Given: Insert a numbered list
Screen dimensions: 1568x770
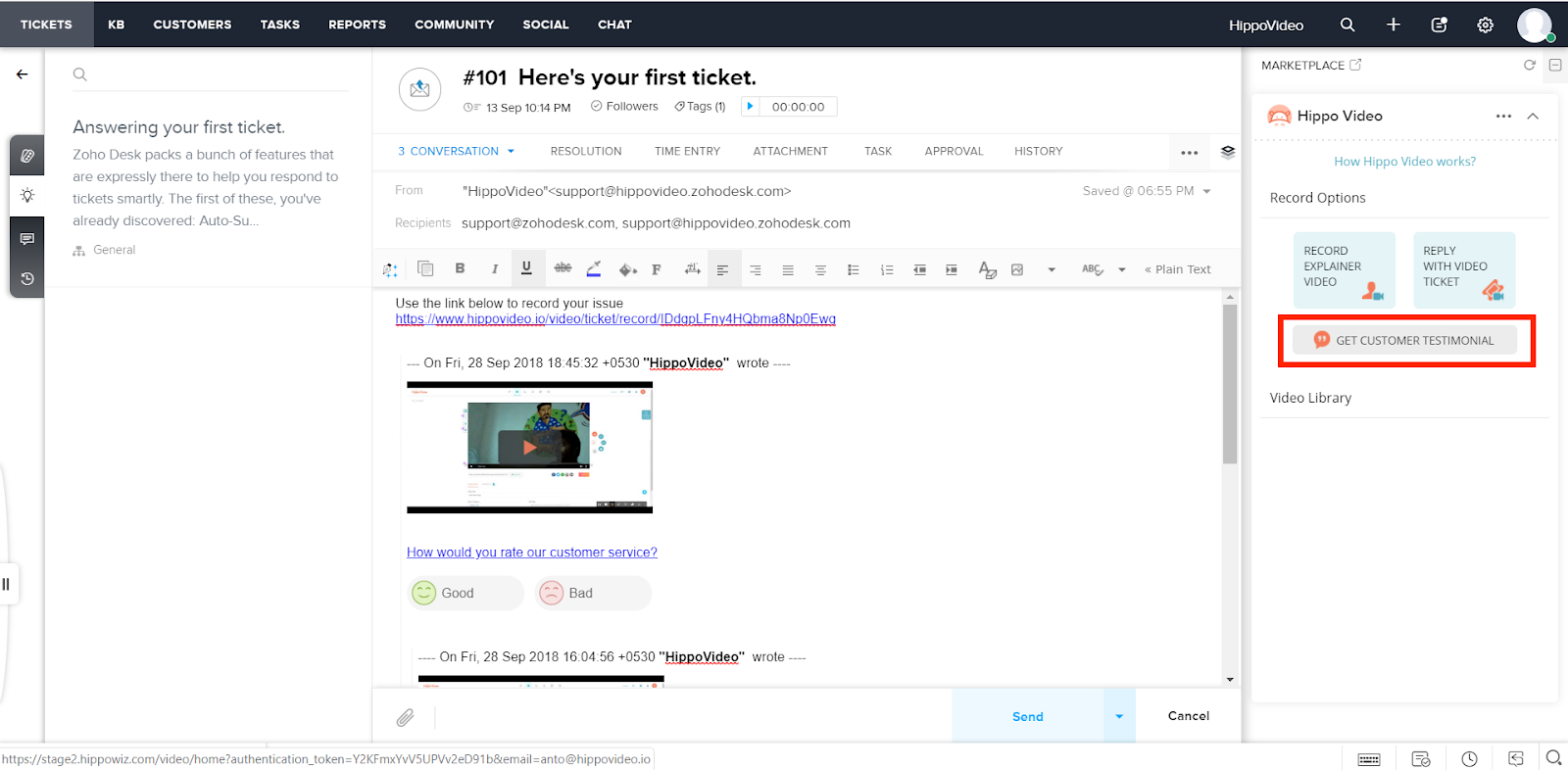Looking at the screenshot, I should pos(887,269).
